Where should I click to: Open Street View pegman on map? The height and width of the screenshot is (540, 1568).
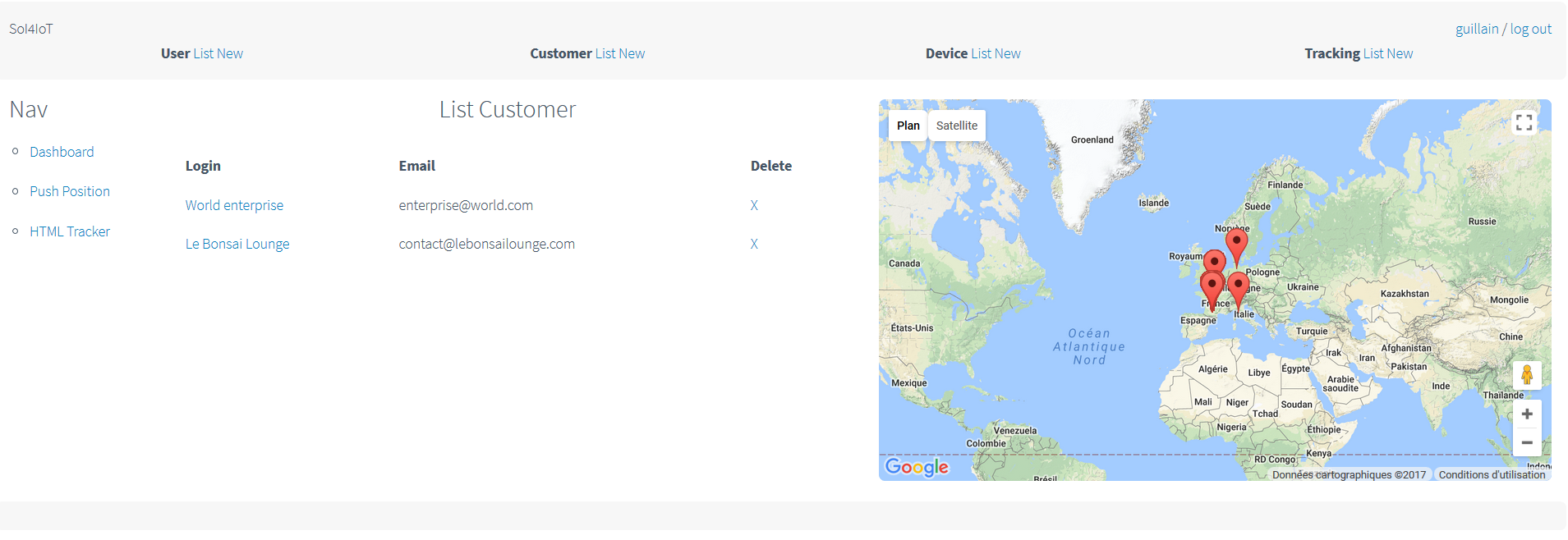click(1527, 375)
